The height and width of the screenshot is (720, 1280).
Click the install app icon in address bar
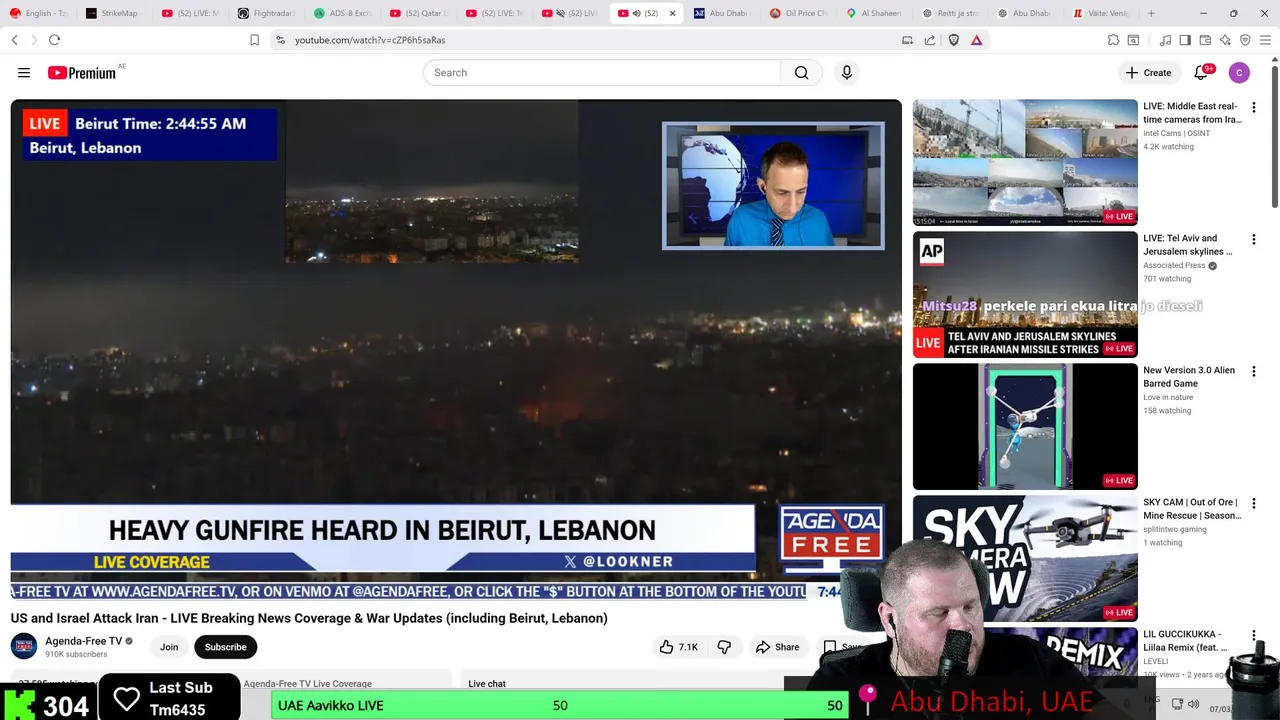point(907,40)
